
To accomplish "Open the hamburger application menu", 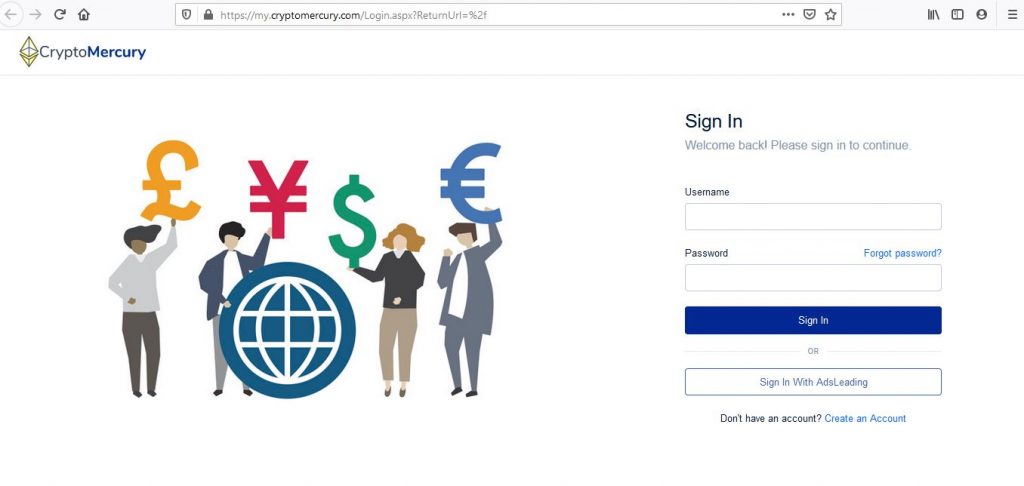I will click(1012, 14).
